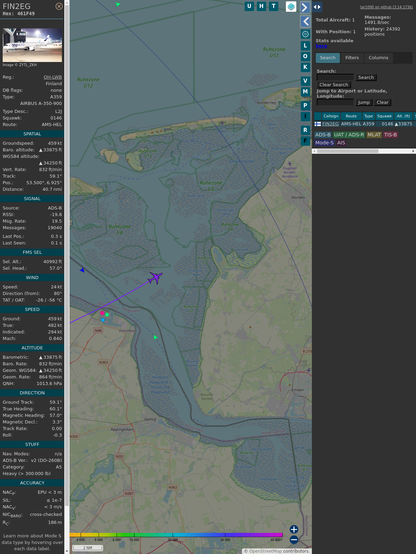The width and height of the screenshot is (416, 554).
Task: Sort table by Alt. (ft) column
Action: click(403, 116)
